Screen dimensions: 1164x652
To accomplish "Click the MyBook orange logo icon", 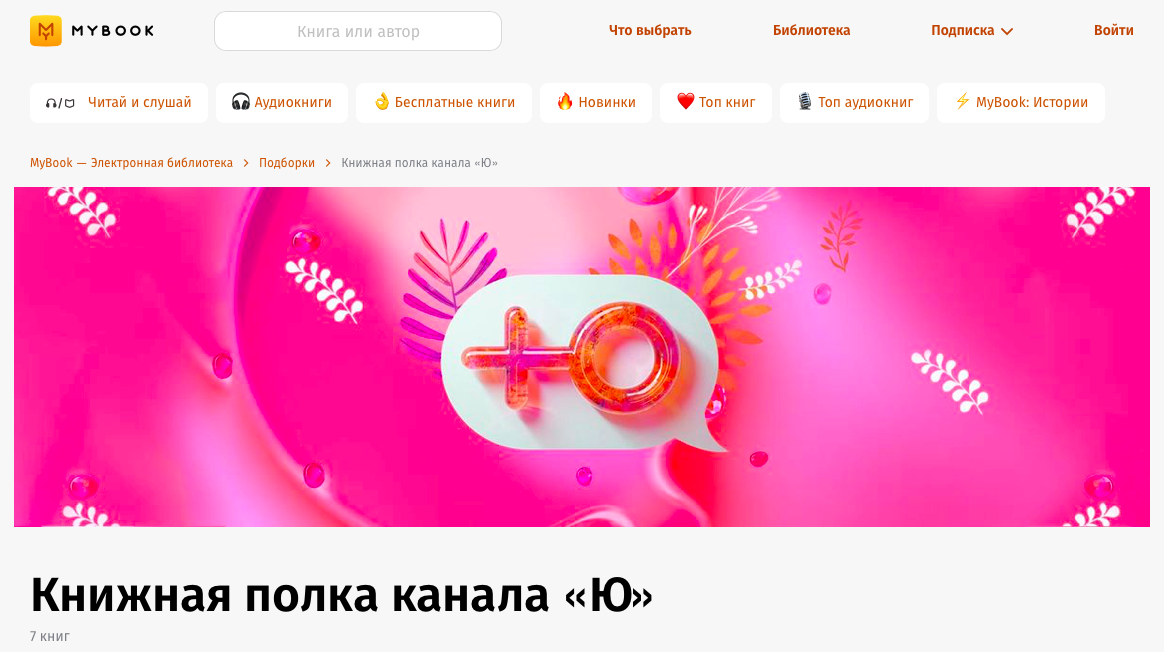I will coord(45,30).
